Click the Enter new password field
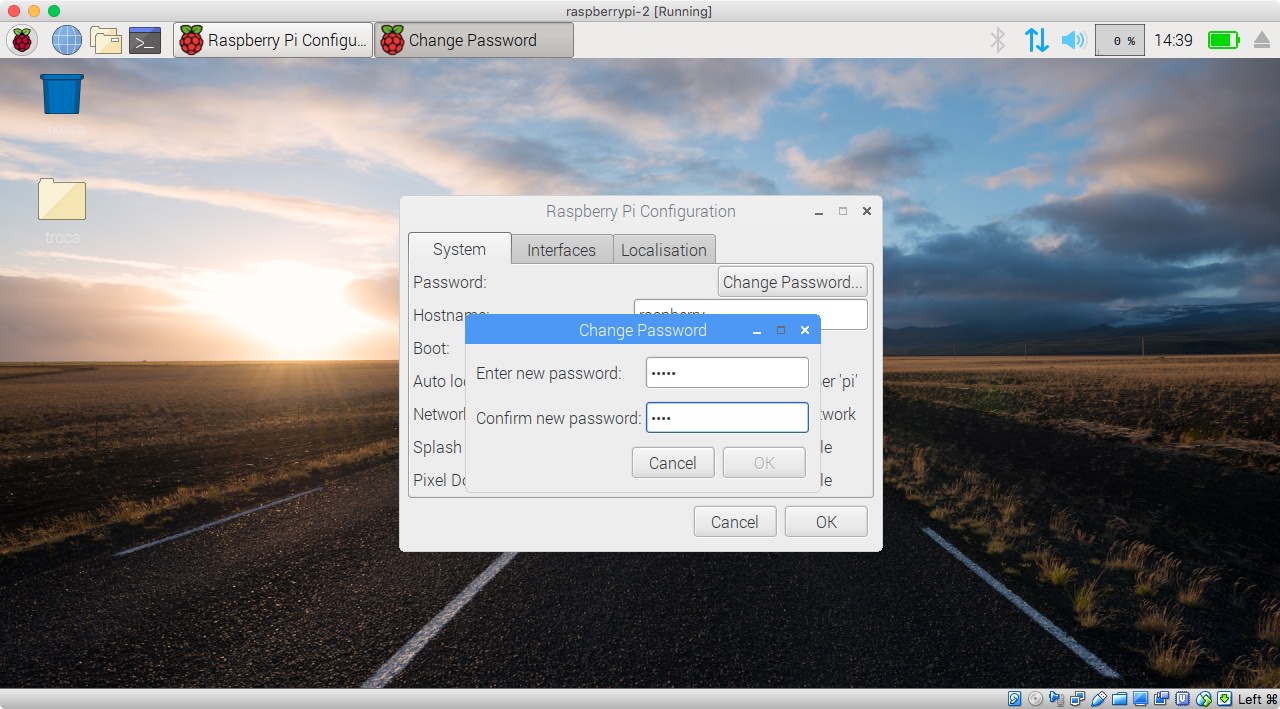Viewport: 1280px width, 709px height. click(x=727, y=373)
